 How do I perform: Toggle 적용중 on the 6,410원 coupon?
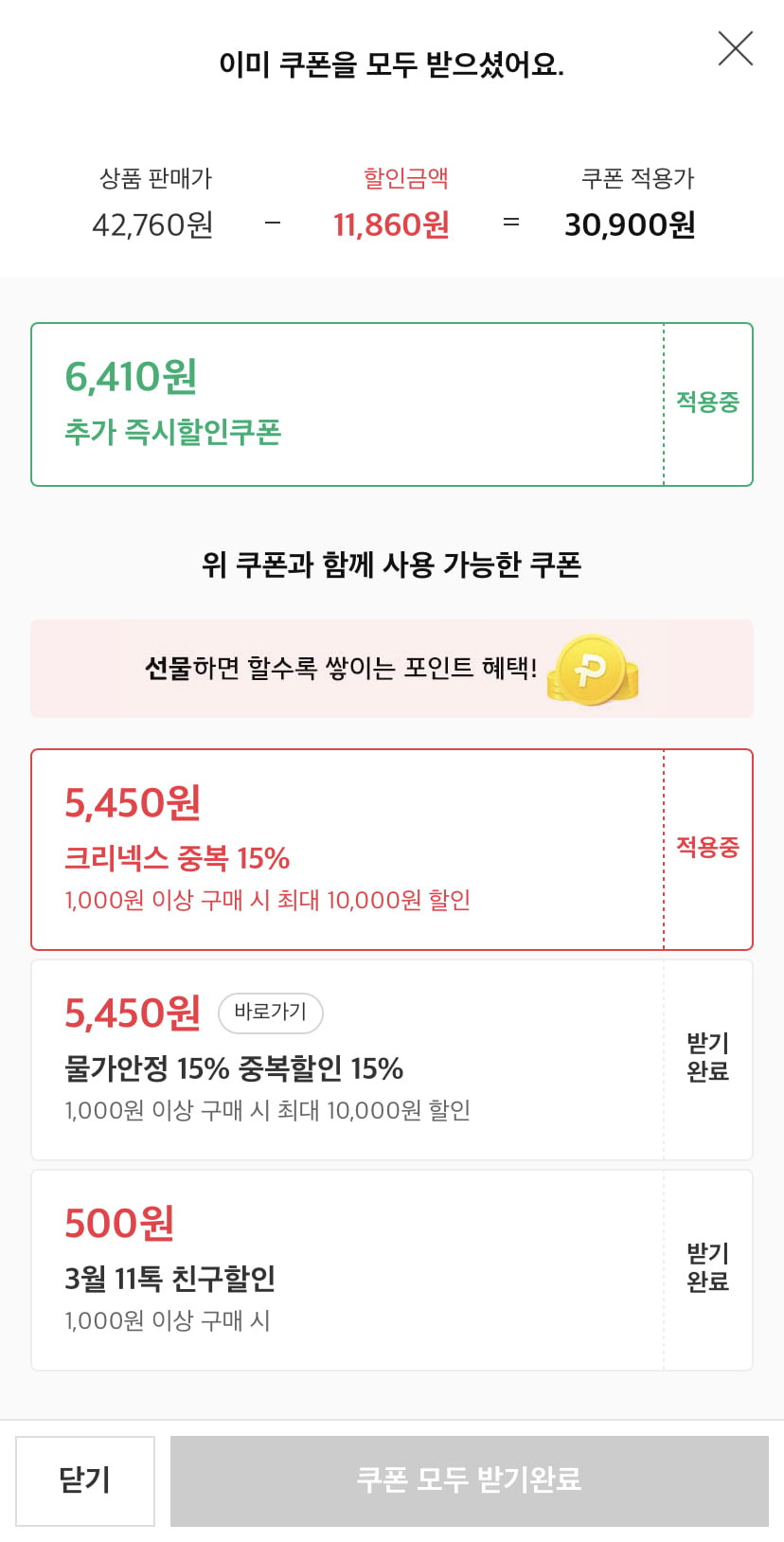pyautogui.click(x=708, y=403)
